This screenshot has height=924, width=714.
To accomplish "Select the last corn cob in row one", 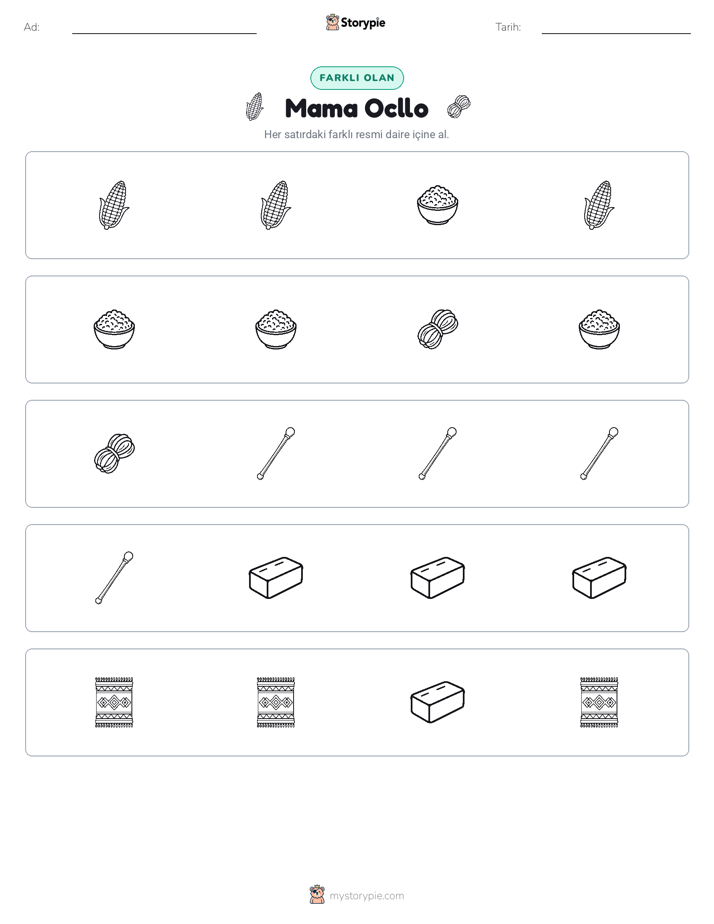I will 599,205.
